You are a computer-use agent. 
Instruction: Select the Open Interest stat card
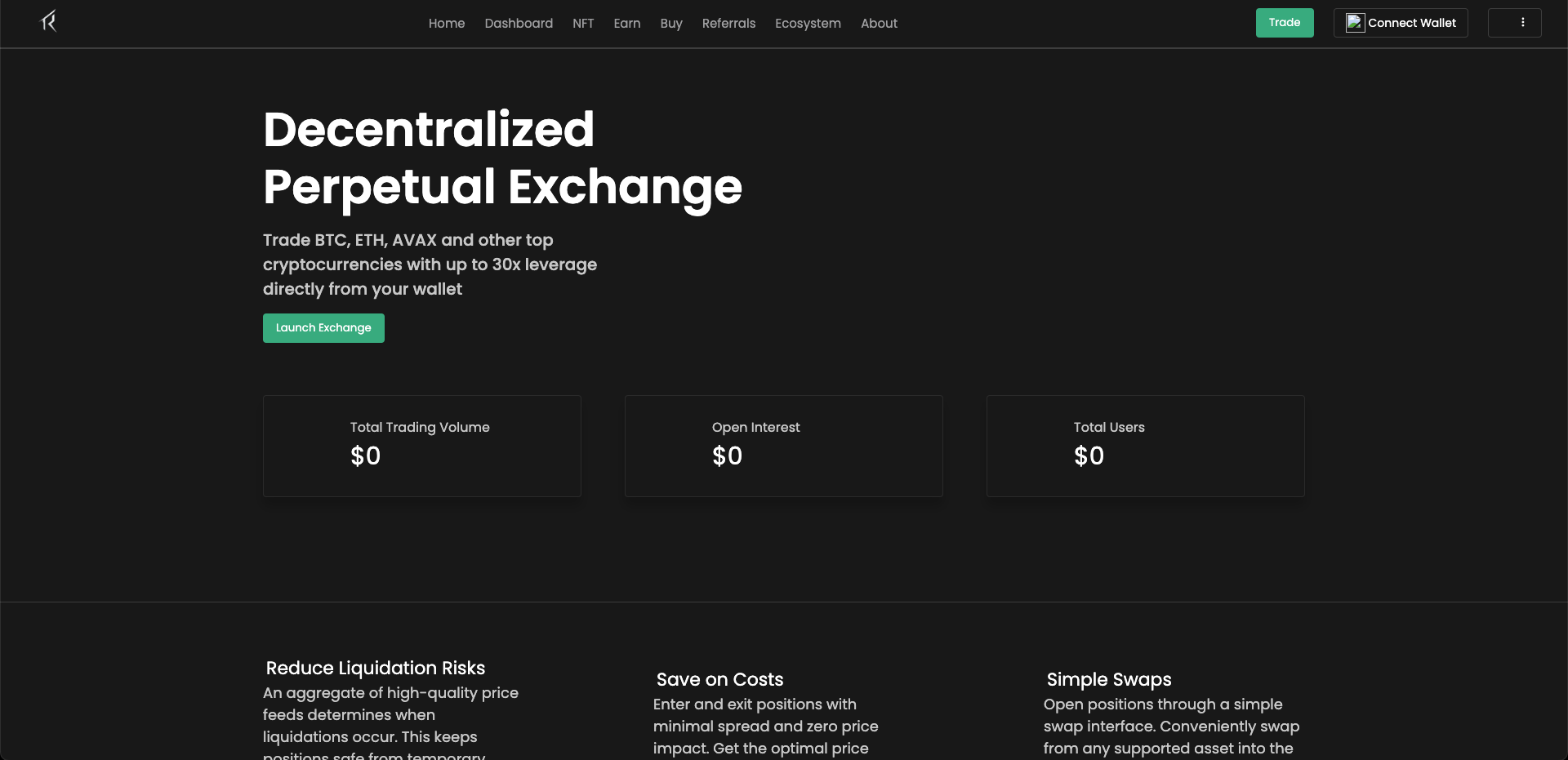[784, 447]
